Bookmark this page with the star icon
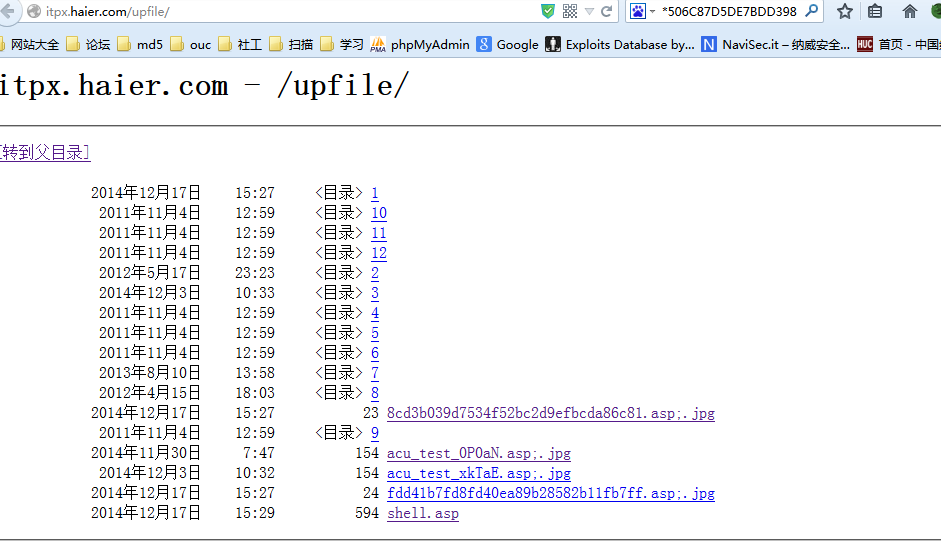Viewport: 941px width, 557px height. 844,11
